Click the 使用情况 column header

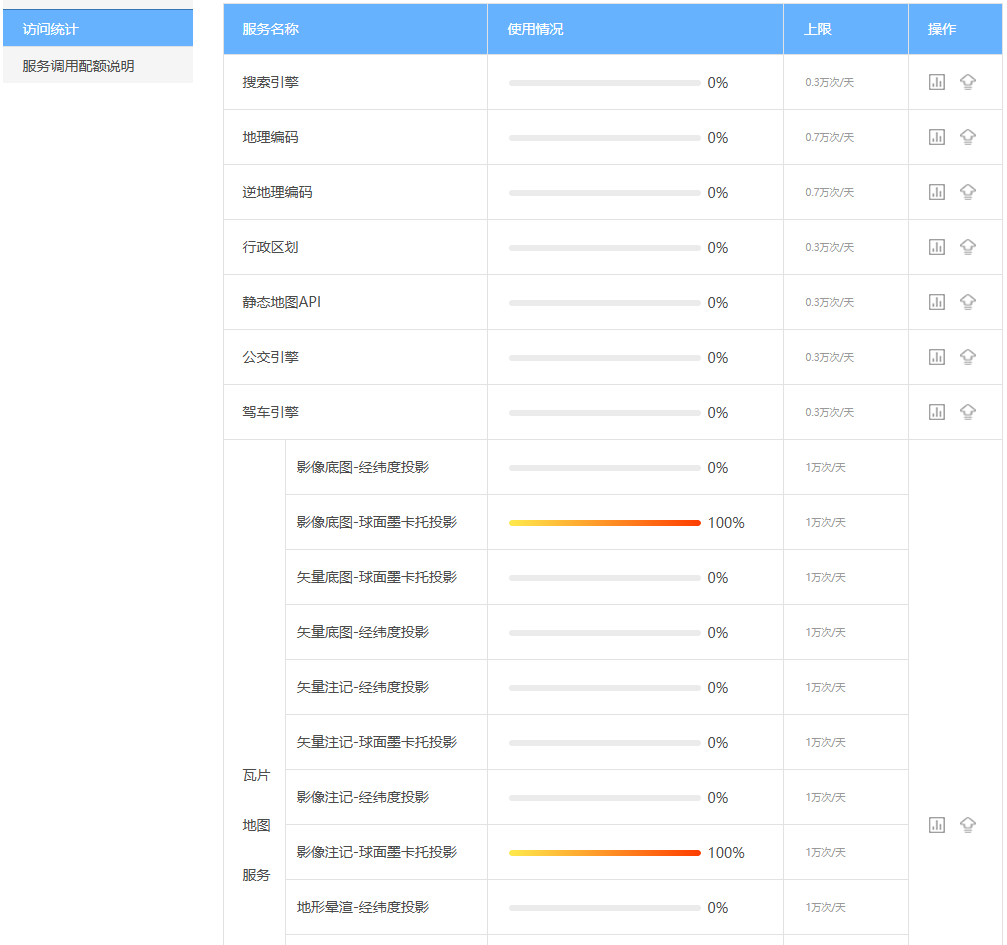(535, 29)
